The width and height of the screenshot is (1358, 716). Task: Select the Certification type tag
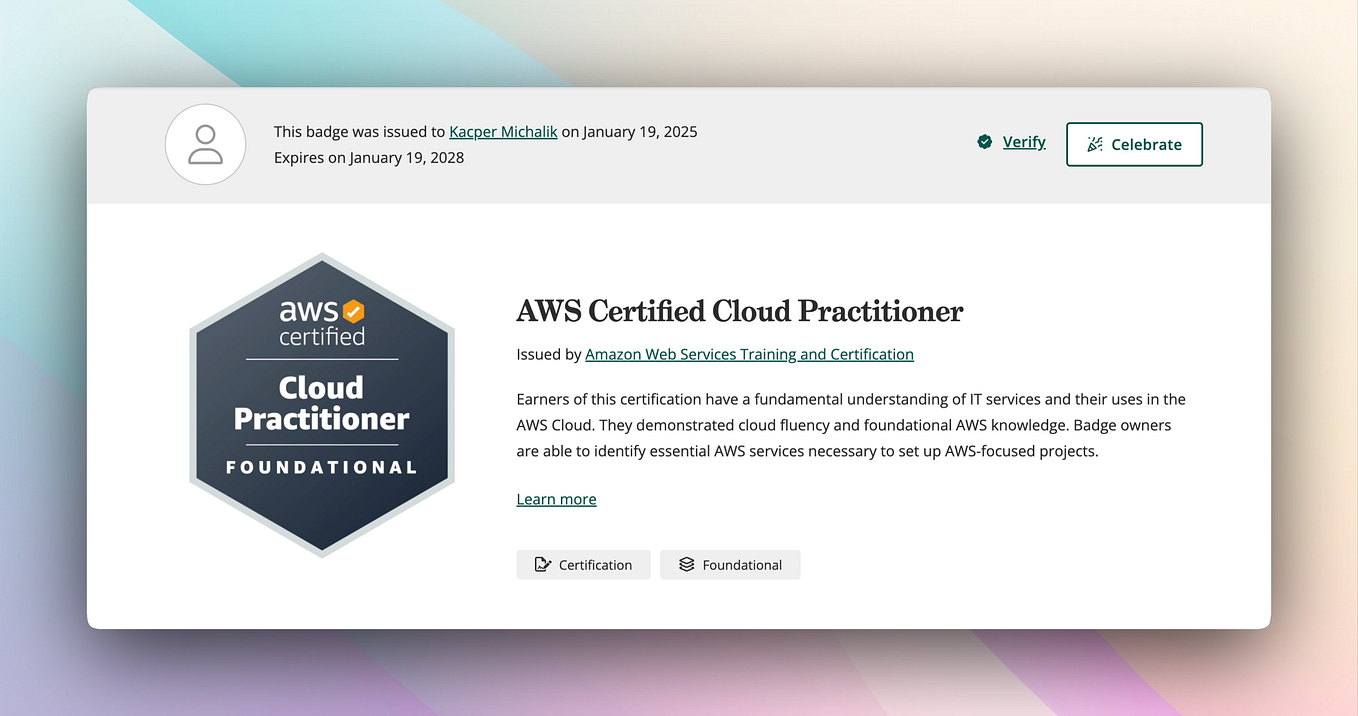point(583,564)
